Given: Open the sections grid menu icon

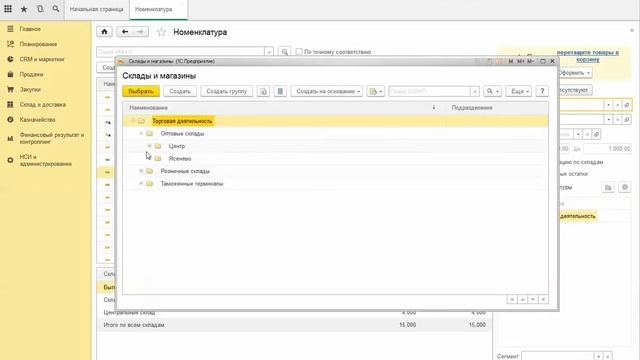Looking at the screenshot, I should click(x=8, y=9).
